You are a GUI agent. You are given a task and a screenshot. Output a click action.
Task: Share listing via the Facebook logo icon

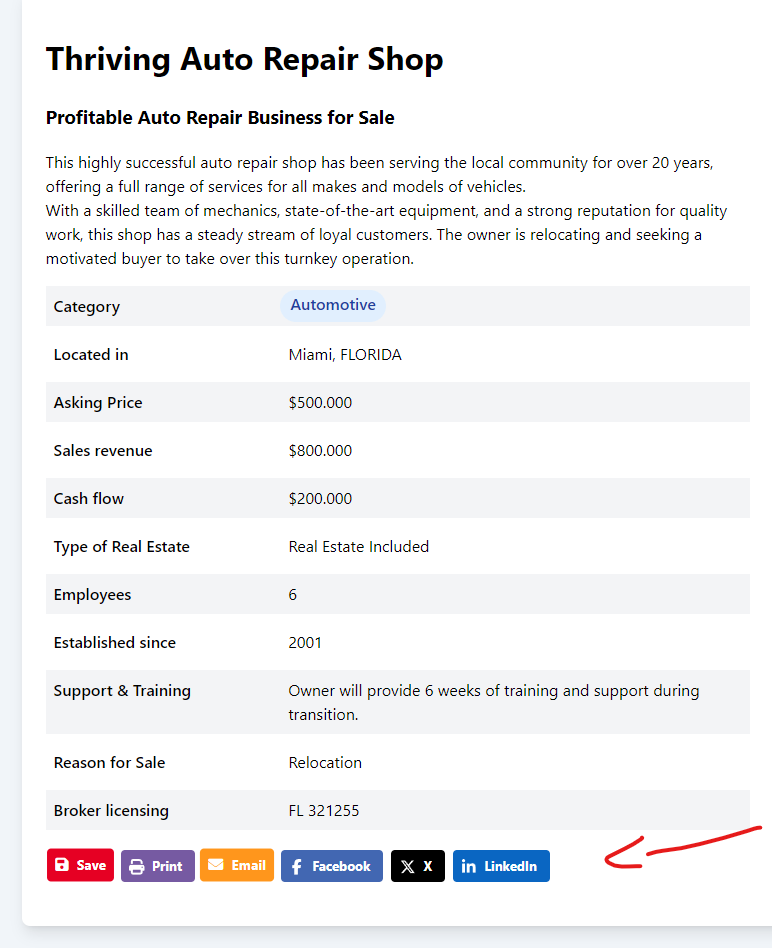click(x=297, y=867)
